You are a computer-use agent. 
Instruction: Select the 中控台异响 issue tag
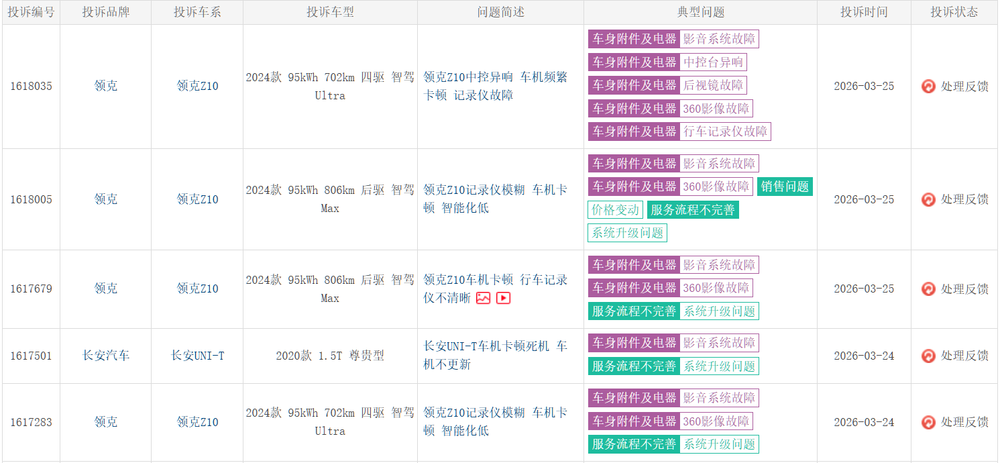pyautogui.click(x=712, y=62)
